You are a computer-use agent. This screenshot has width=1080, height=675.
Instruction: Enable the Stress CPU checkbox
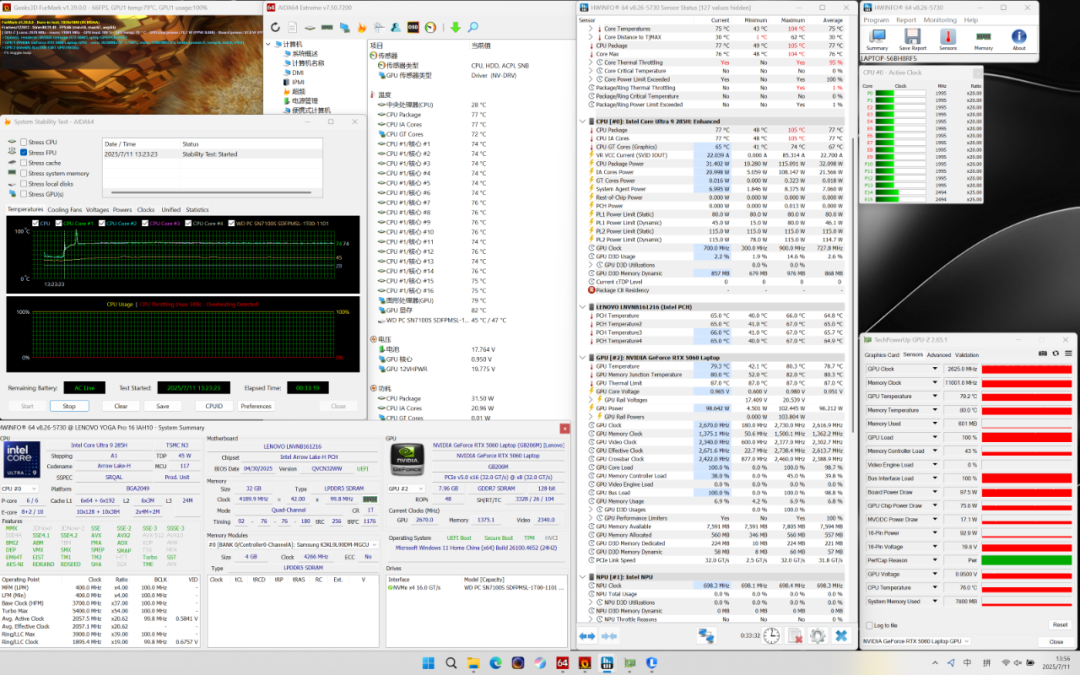23,143
